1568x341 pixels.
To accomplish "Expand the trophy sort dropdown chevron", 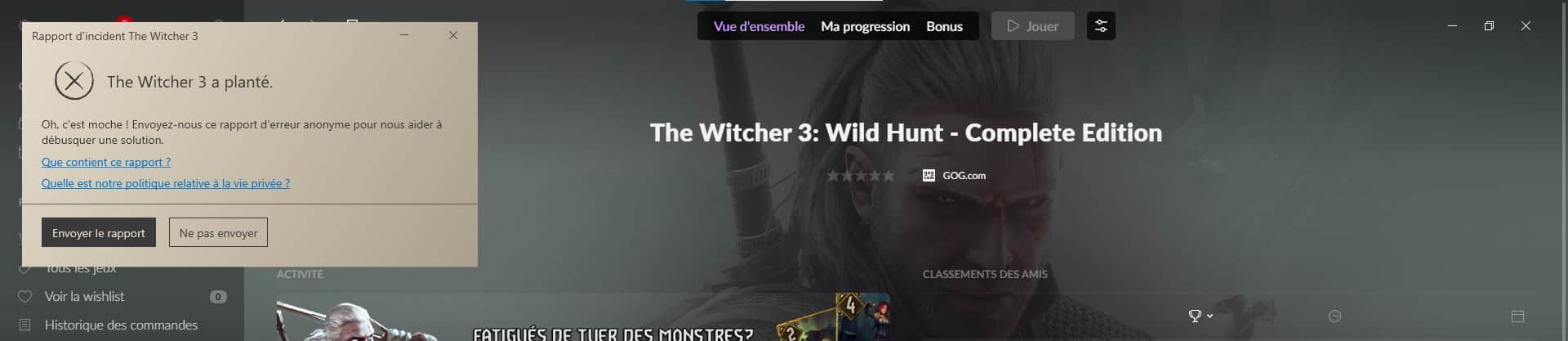I will [x=1209, y=316].
